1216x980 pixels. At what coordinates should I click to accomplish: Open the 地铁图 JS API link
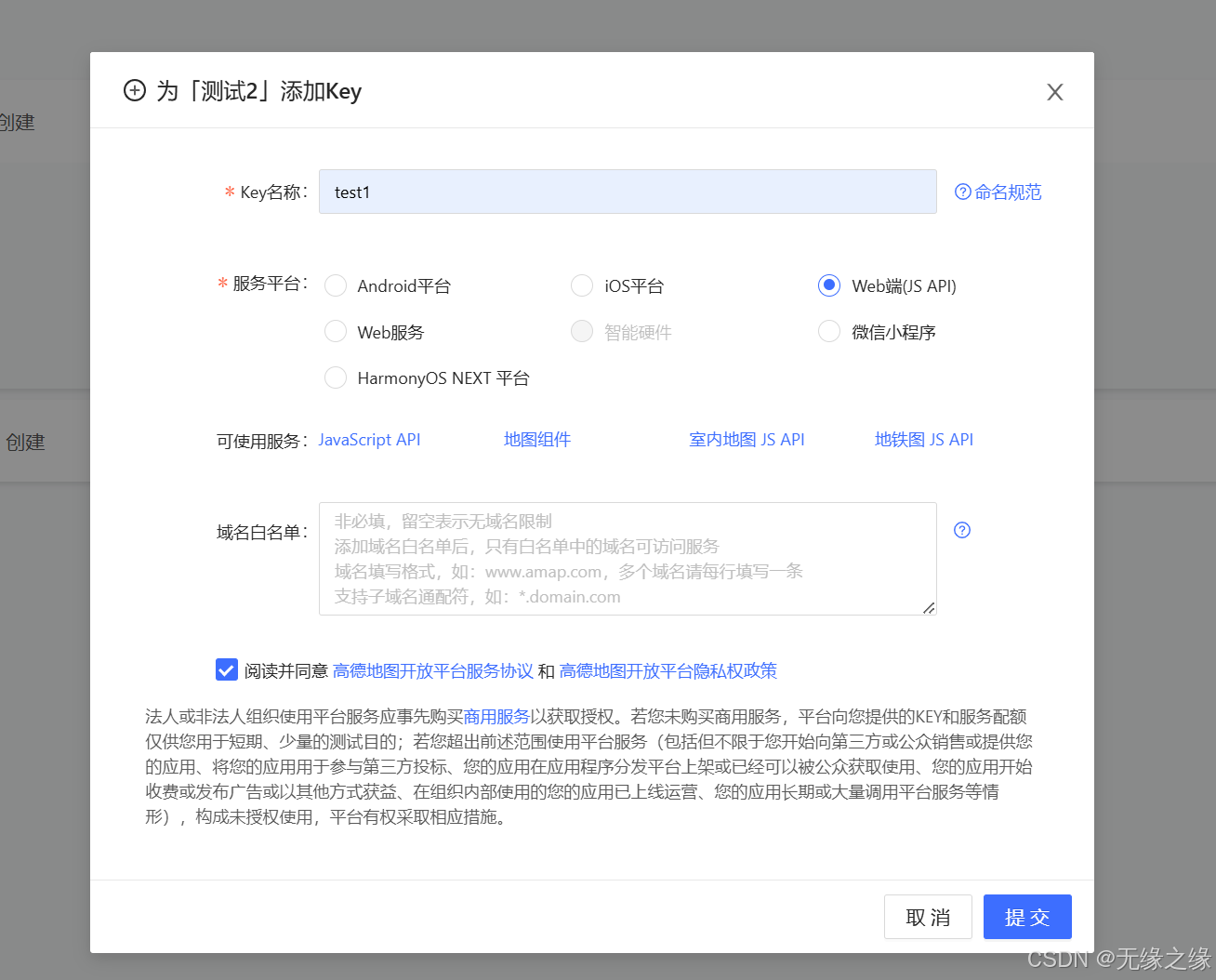pos(924,440)
